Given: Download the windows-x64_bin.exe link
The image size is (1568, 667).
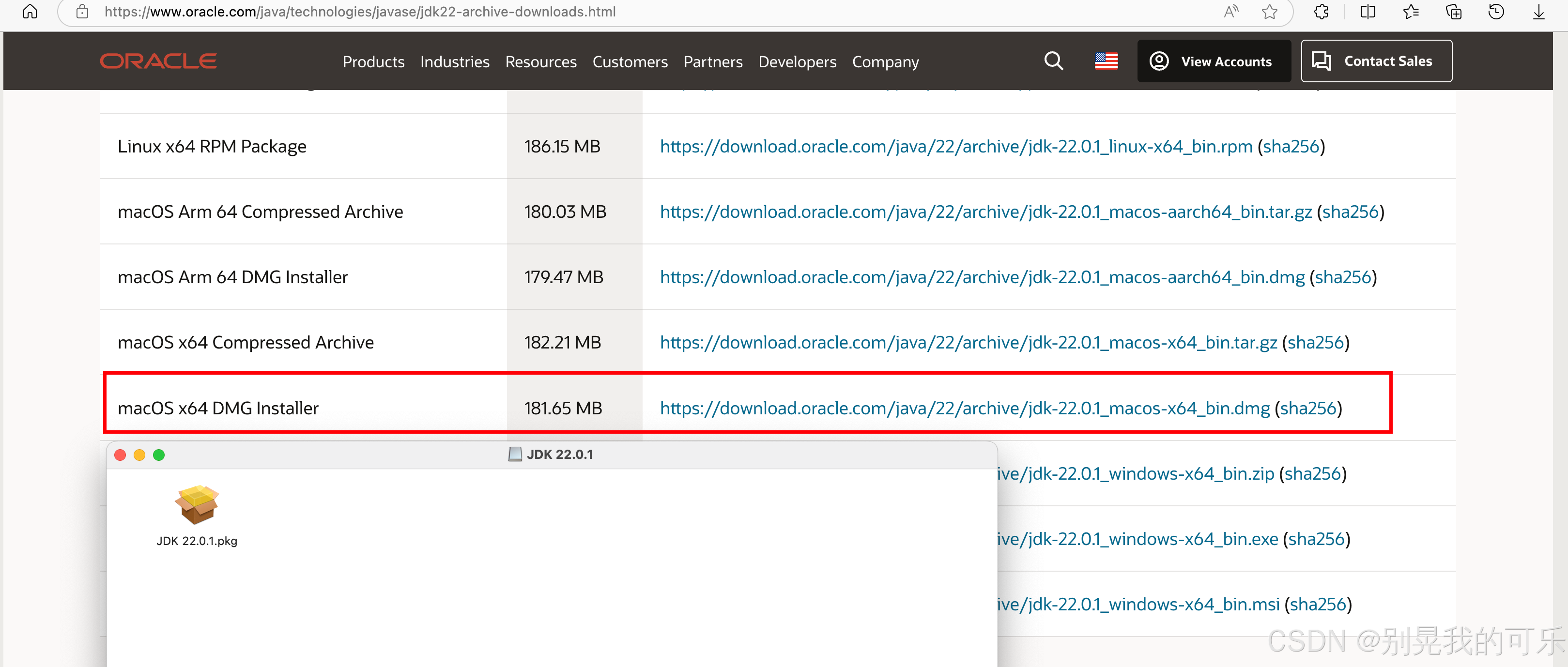Looking at the screenshot, I should pos(1138,539).
